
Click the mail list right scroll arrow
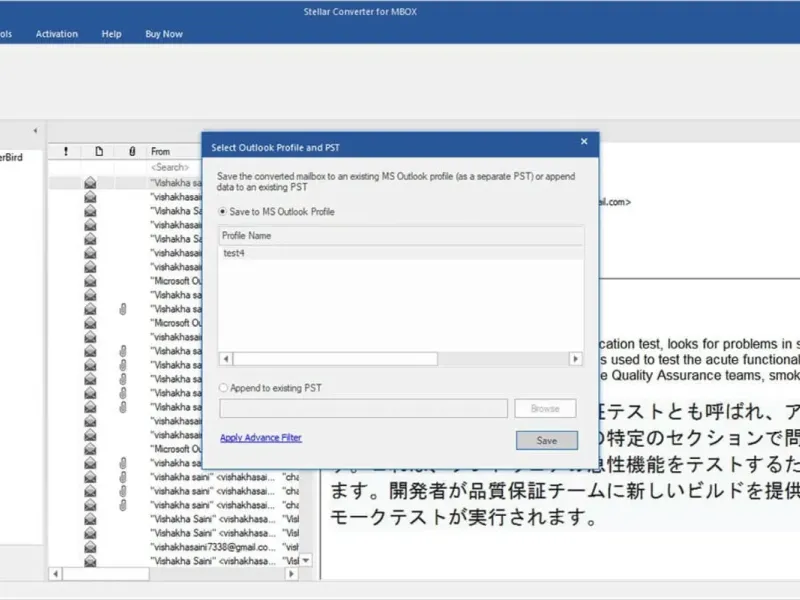click(291, 574)
